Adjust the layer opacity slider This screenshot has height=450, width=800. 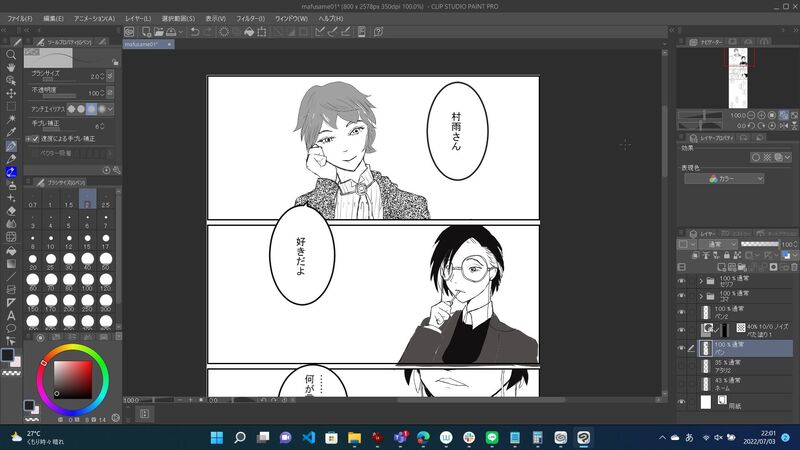[760, 244]
